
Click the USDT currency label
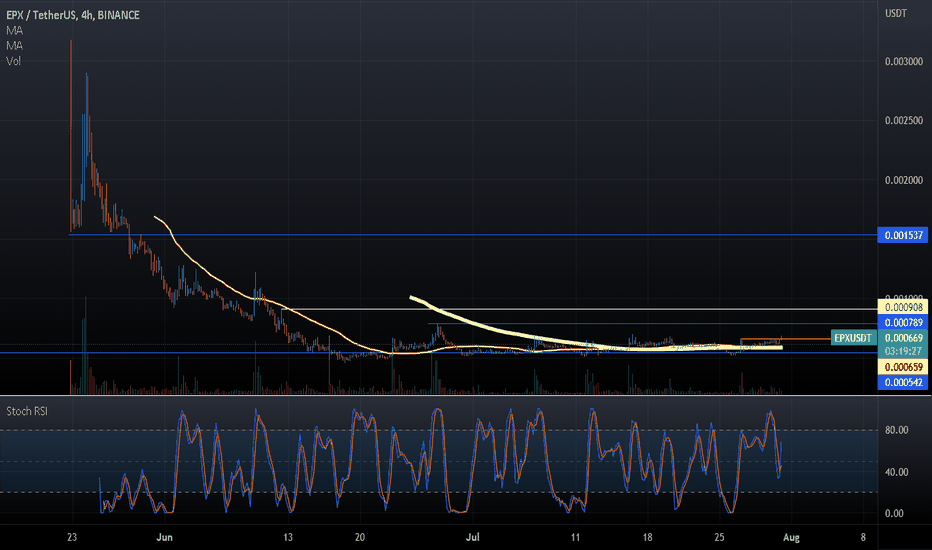[896, 14]
